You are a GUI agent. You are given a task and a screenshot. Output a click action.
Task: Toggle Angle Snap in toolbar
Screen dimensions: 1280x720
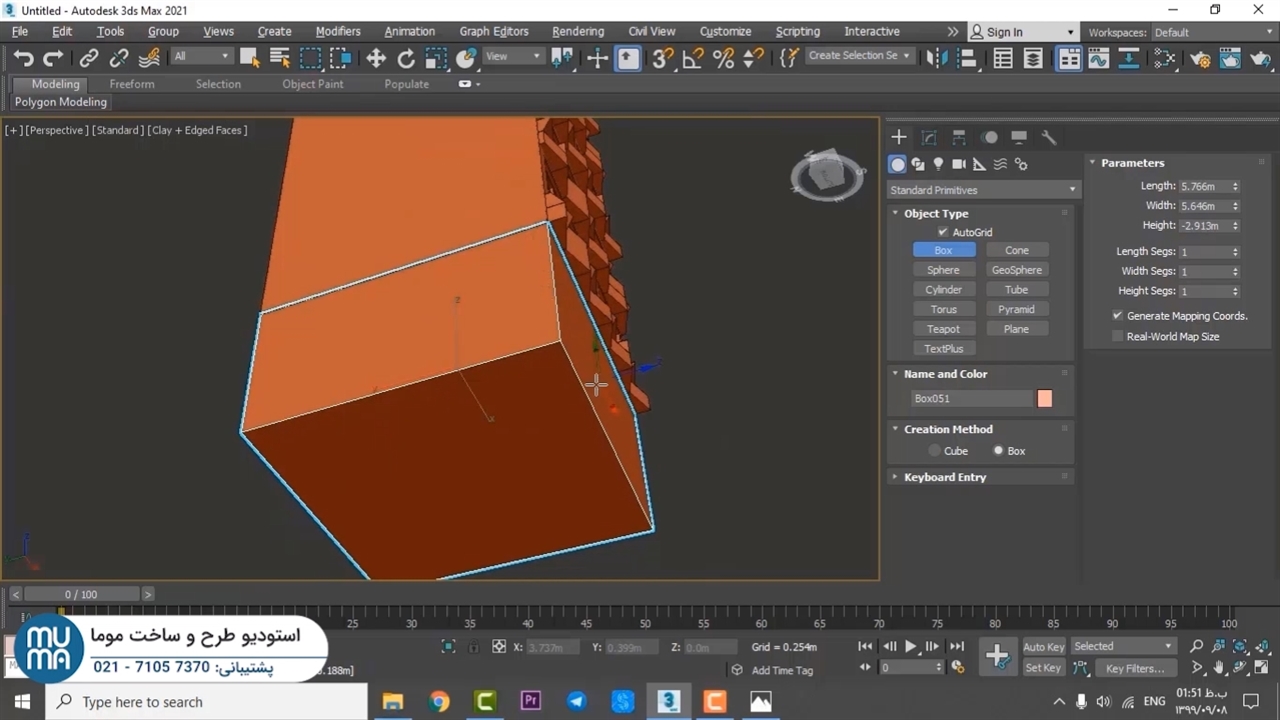click(x=692, y=58)
